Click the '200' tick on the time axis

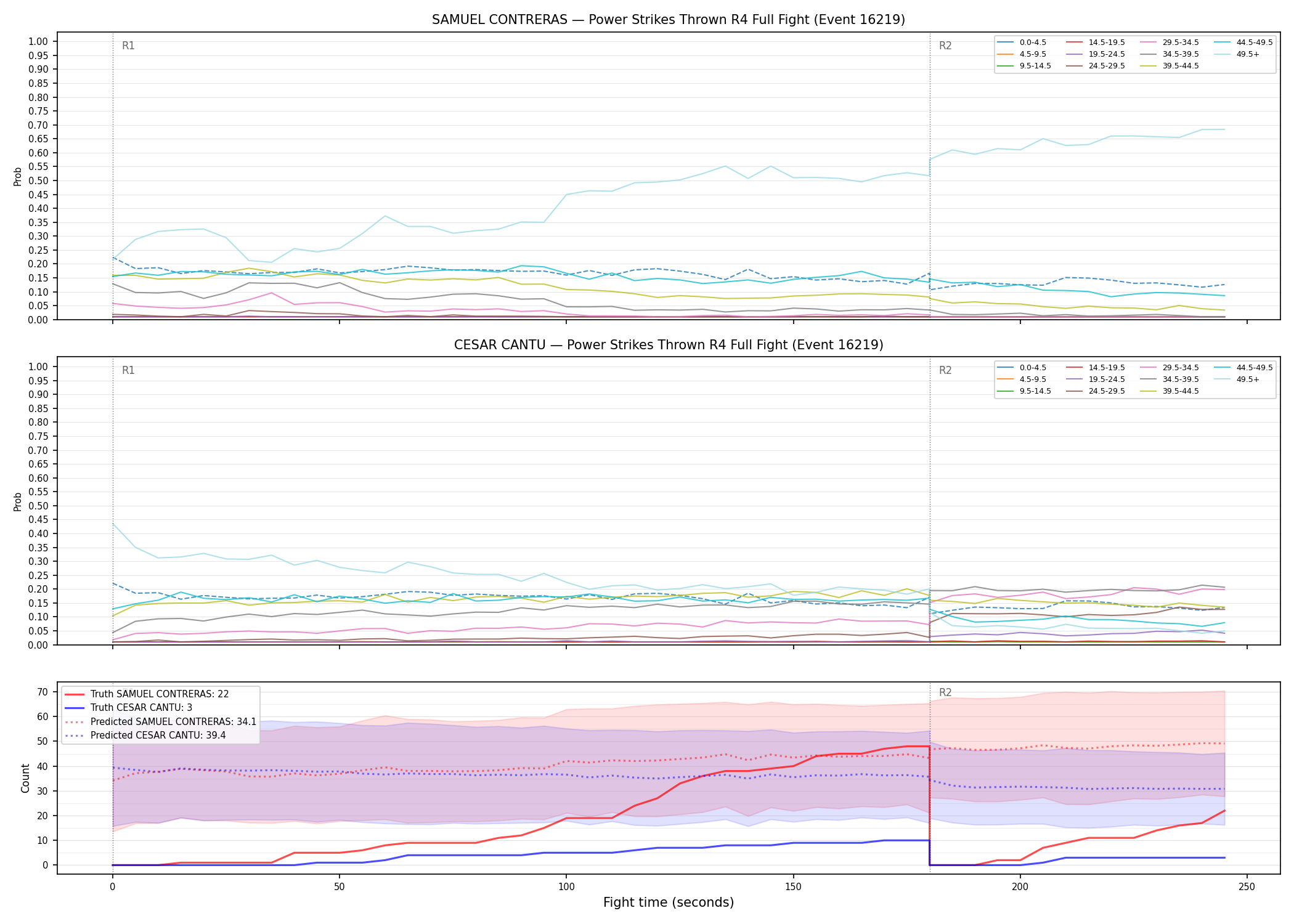[x=1020, y=886]
